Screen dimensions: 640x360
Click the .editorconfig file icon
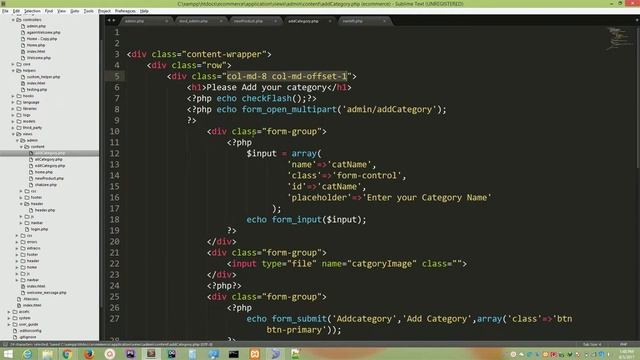click(x=15, y=331)
